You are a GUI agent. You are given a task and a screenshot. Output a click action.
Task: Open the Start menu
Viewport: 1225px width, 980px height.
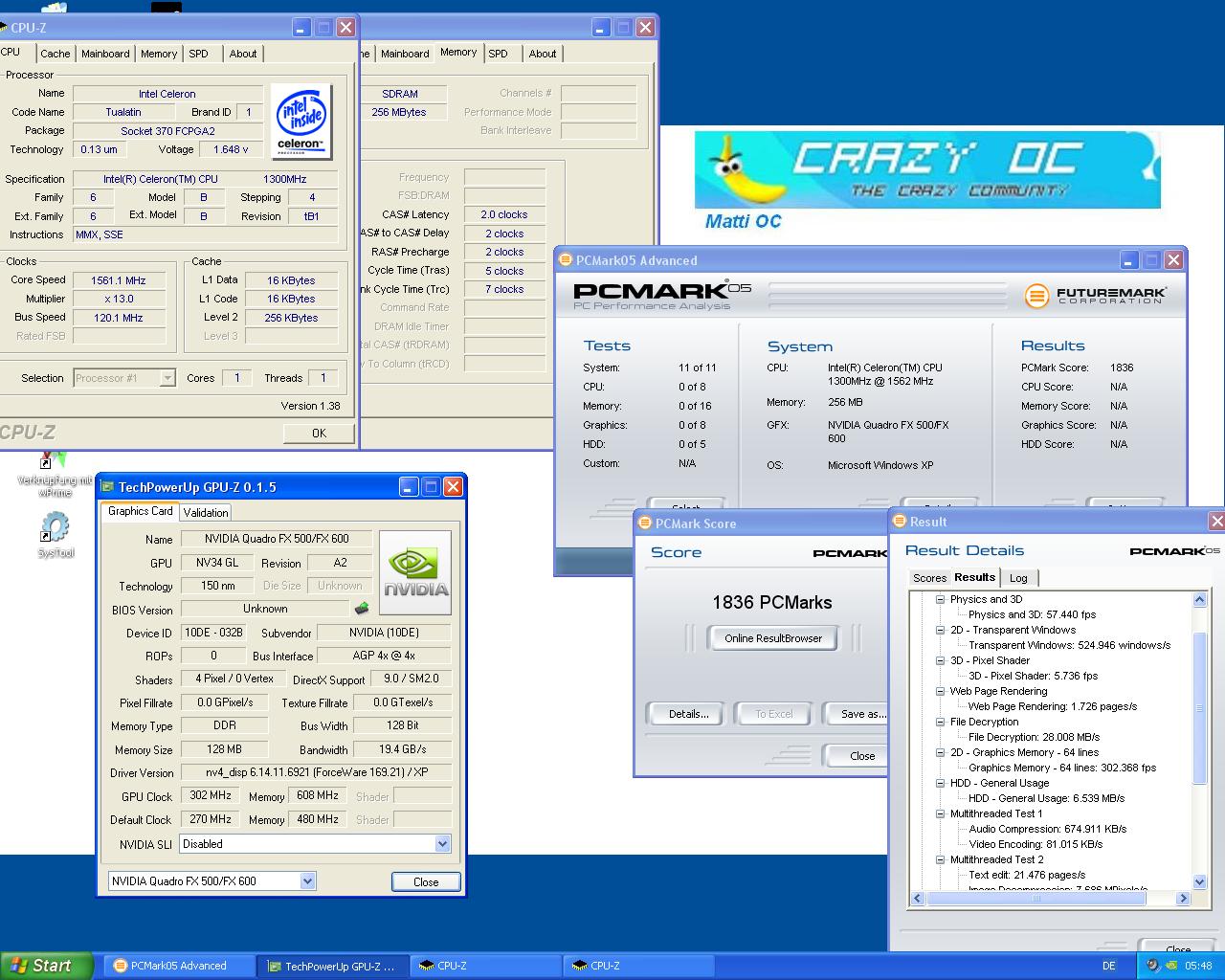pos(47,966)
